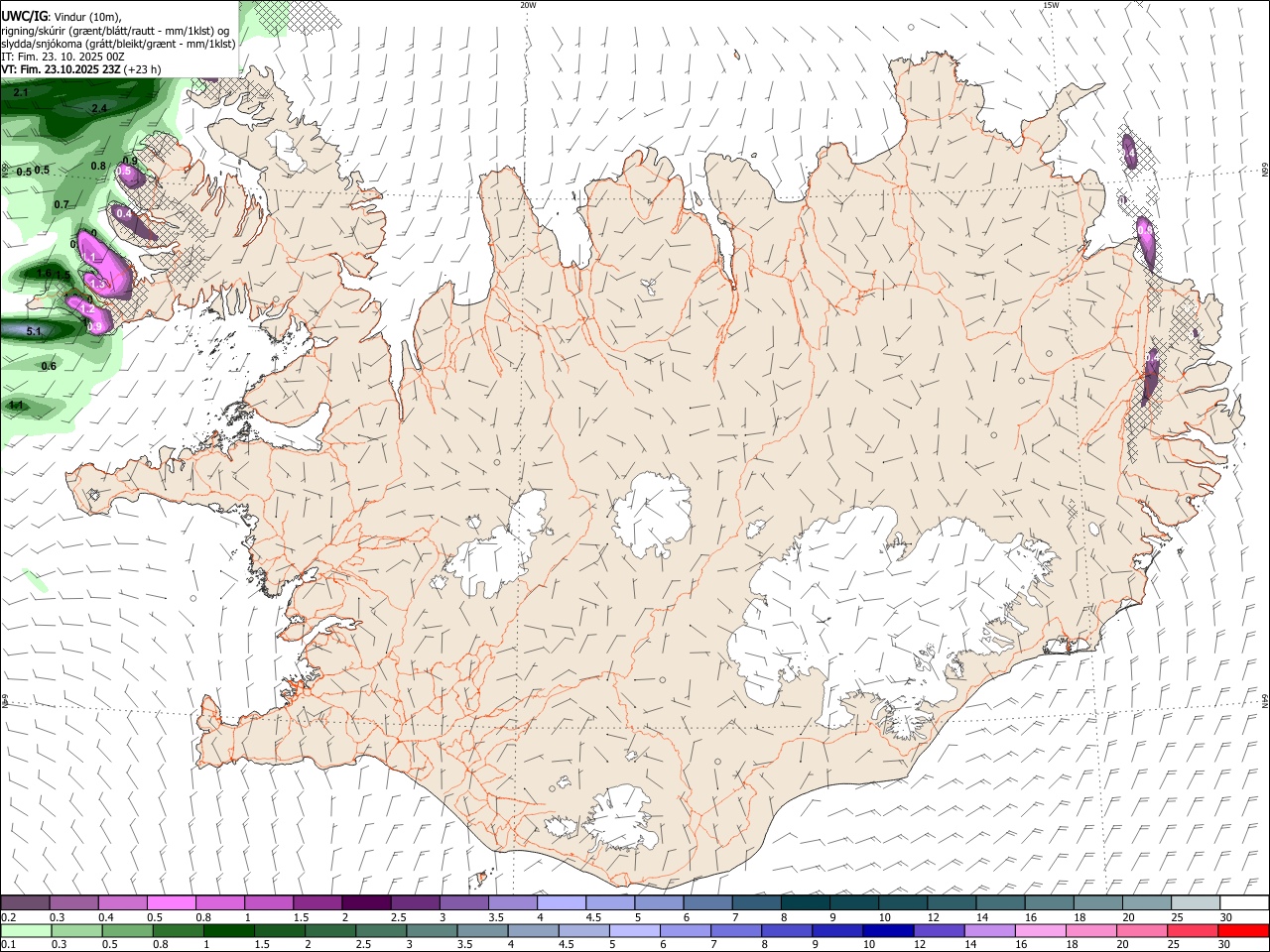Click the '0.1' label in the rain legend row
This screenshot has height=952, width=1270.
(x=9, y=944)
